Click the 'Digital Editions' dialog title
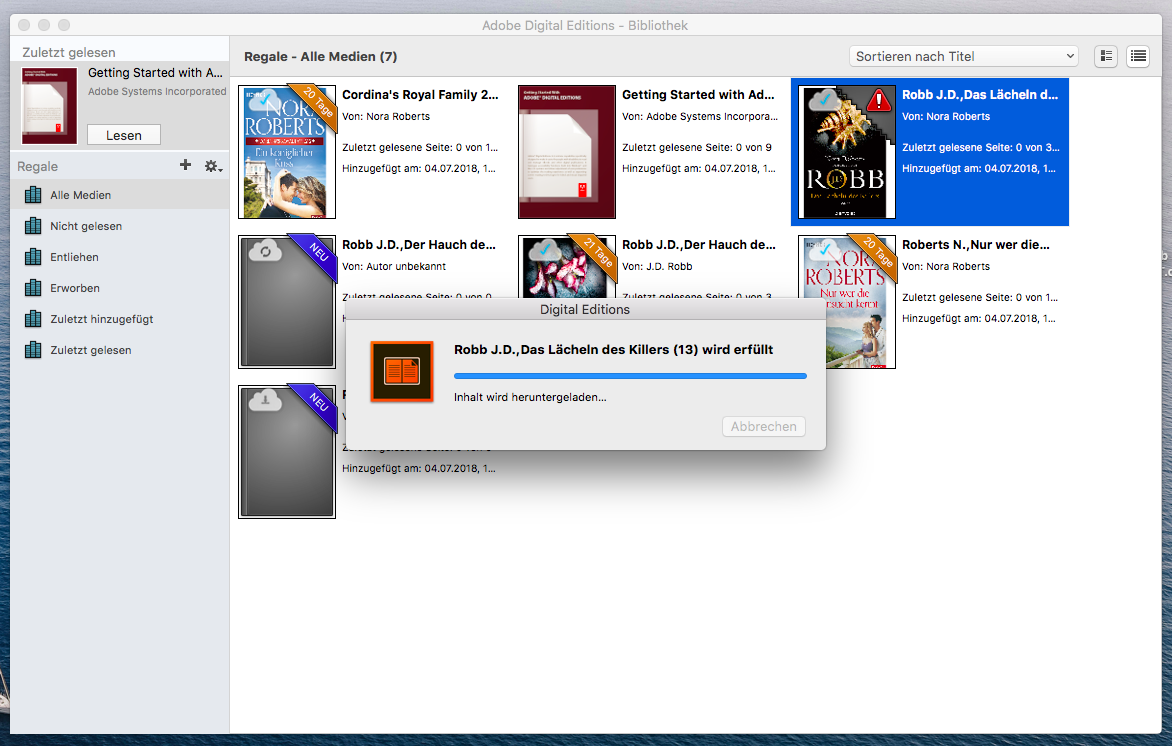 585,309
